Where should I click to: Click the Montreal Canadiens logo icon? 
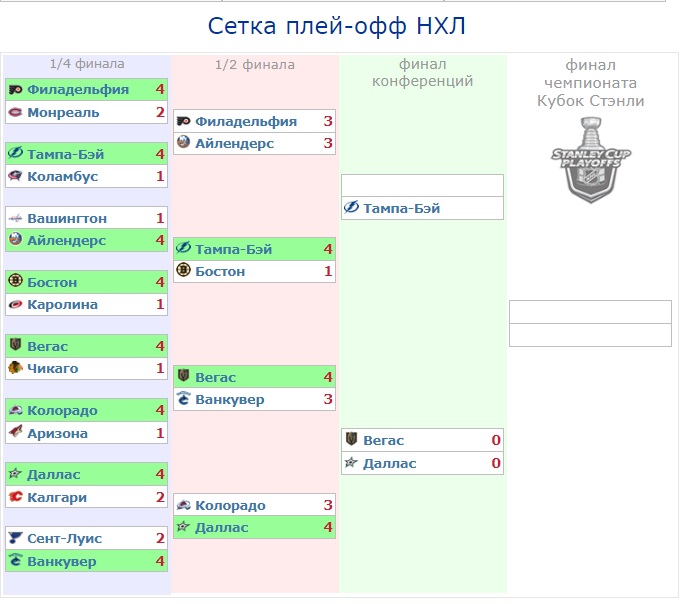click(15, 112)
